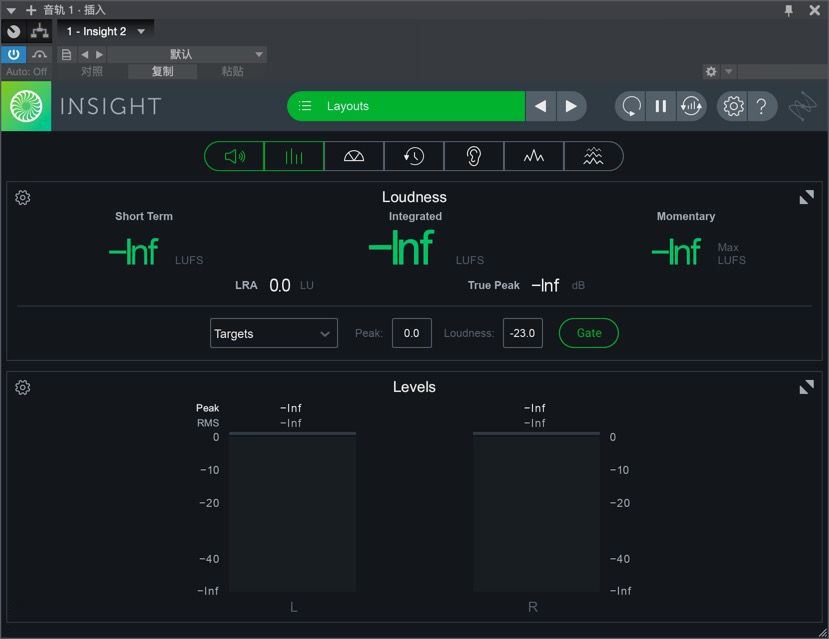Open Insight global settings gear

click(x=733, y=106)
